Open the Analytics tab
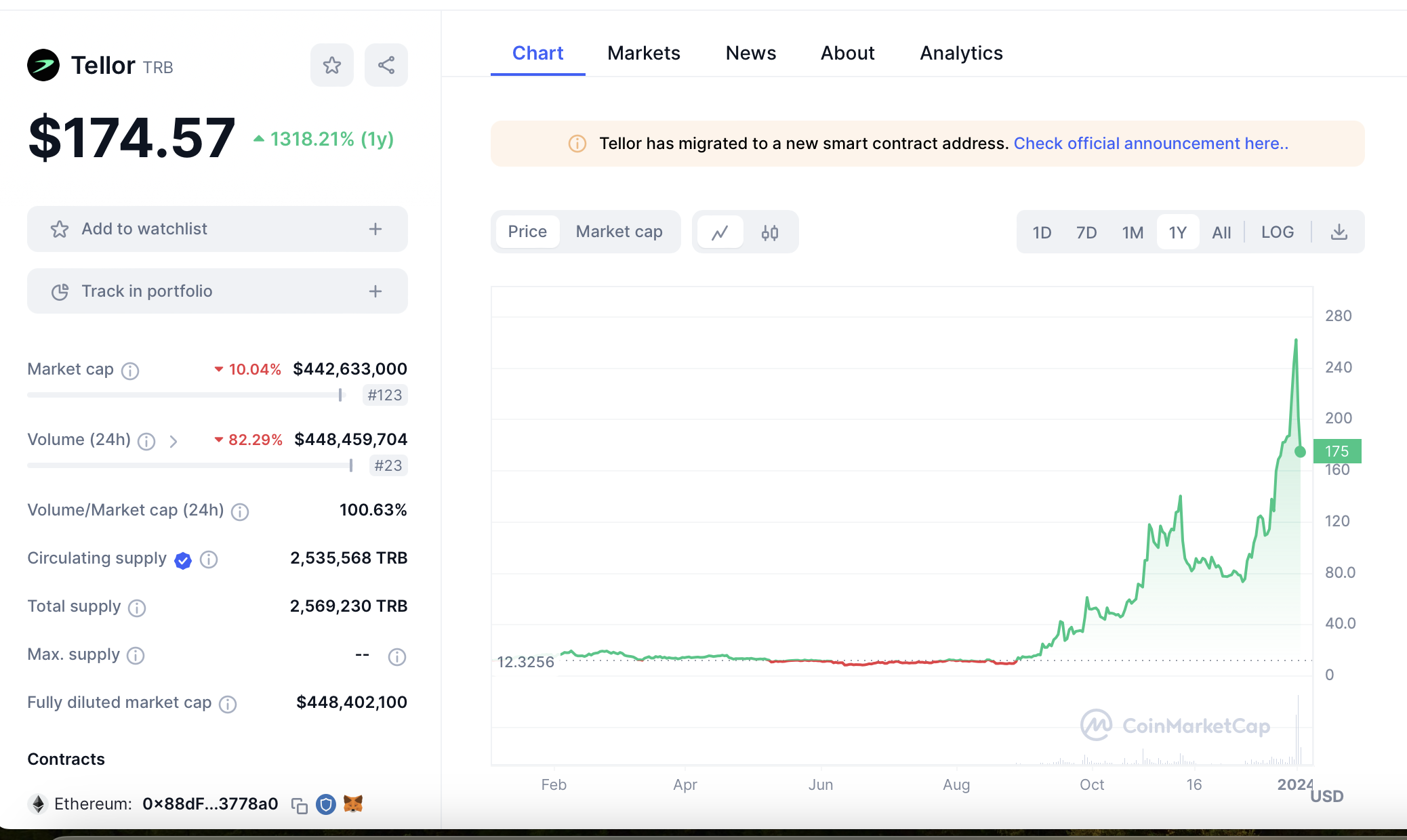The width and height of the screenshot is (1407, 840). [960, 53]
